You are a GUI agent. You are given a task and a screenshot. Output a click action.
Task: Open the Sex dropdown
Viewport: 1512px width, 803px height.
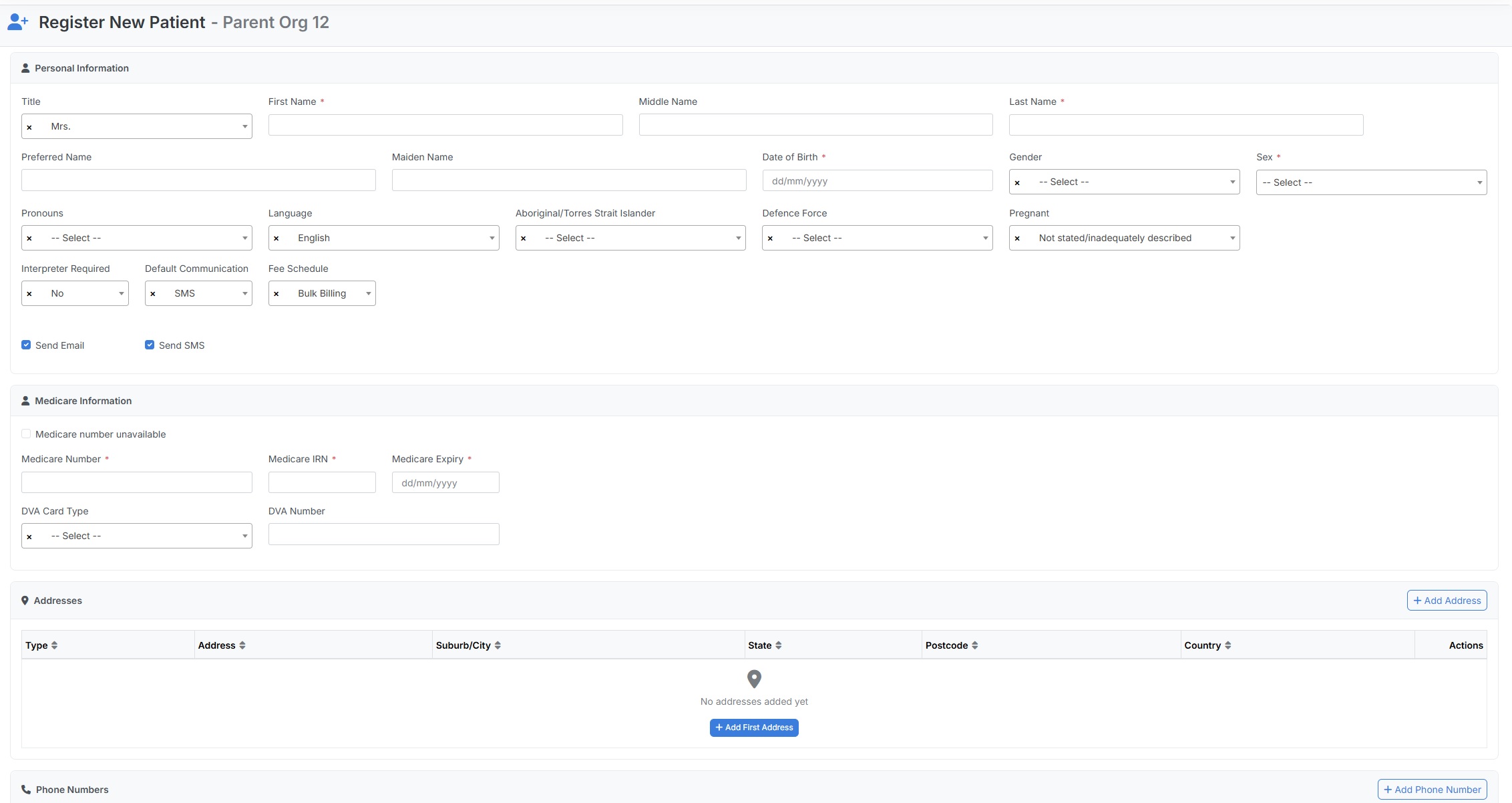(x=1371, y=182)
